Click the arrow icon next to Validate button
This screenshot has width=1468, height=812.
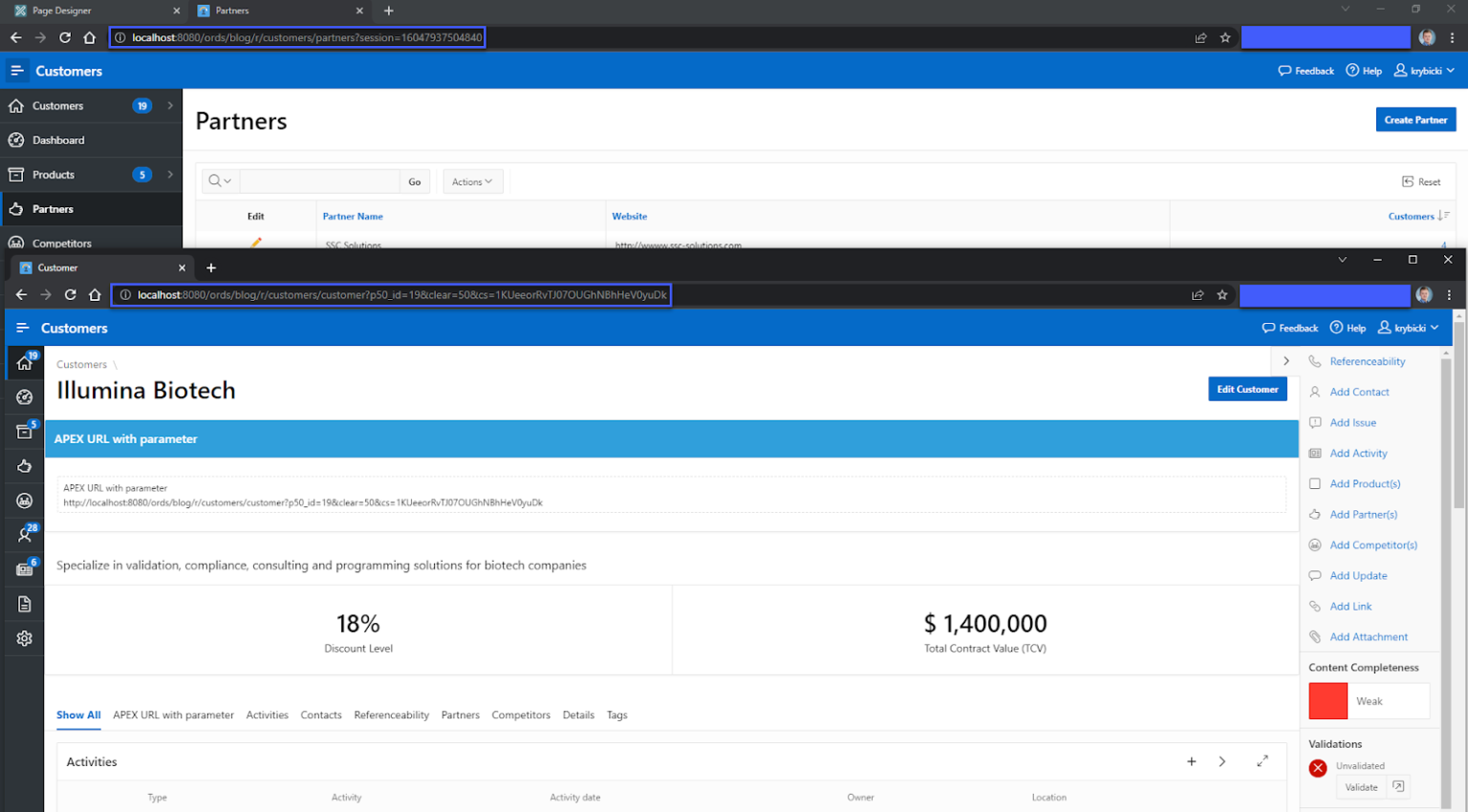[x=1398, y=786]
